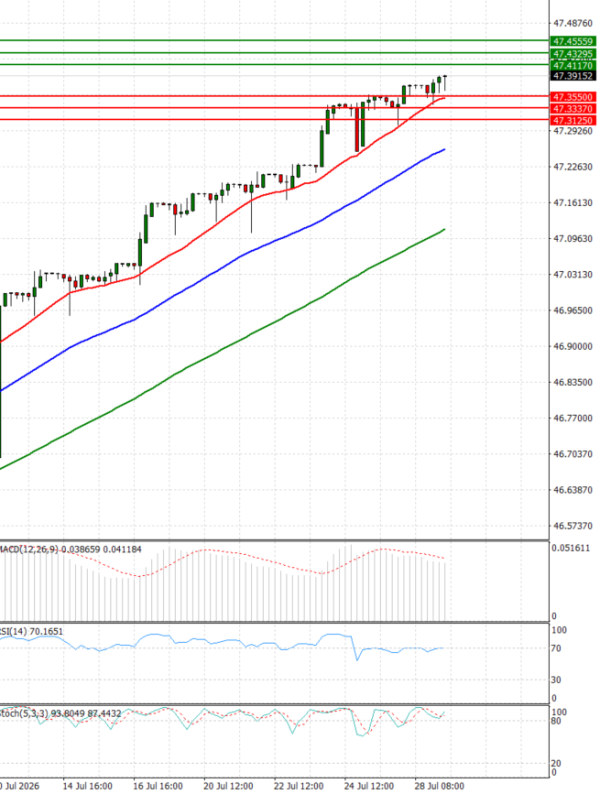Click the 20 Jul 12:00 time label
Viewport: 600px width, 794px height.
[228, 786]
